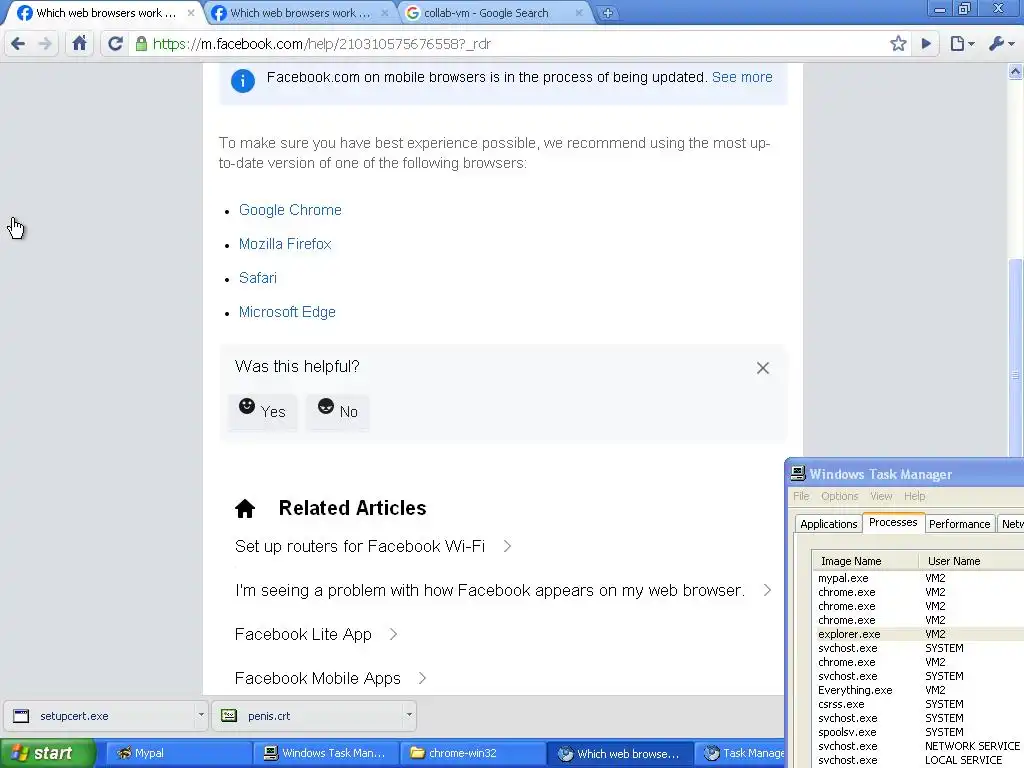Click the green padlock security icon

point(141,44)
